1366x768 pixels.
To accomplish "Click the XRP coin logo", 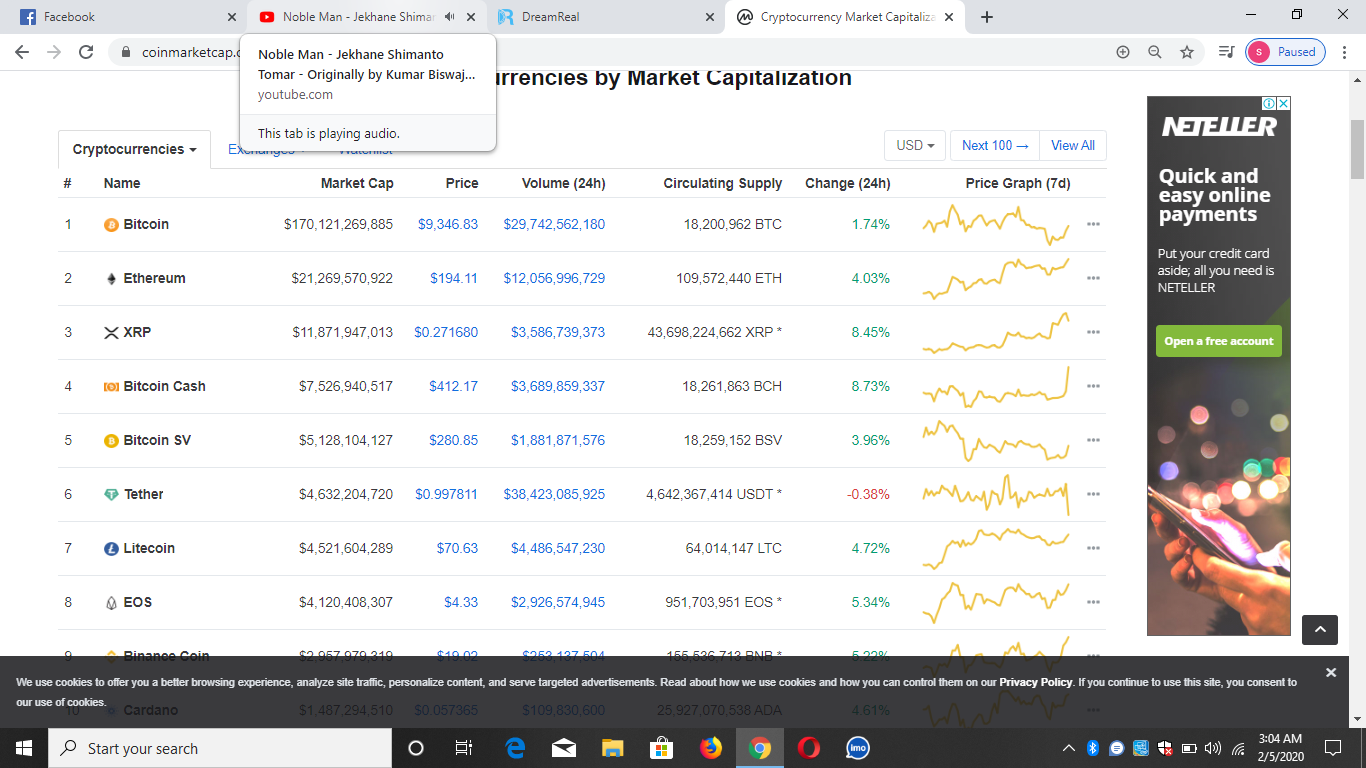I will 111,333.
